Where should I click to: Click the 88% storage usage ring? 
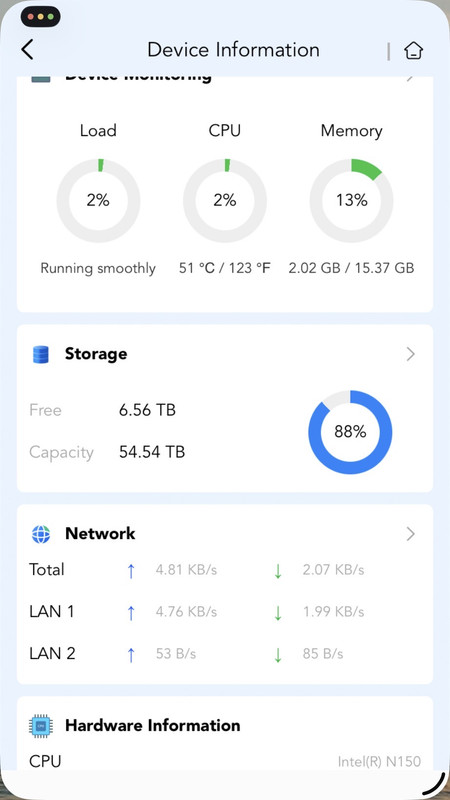(350, 432)
